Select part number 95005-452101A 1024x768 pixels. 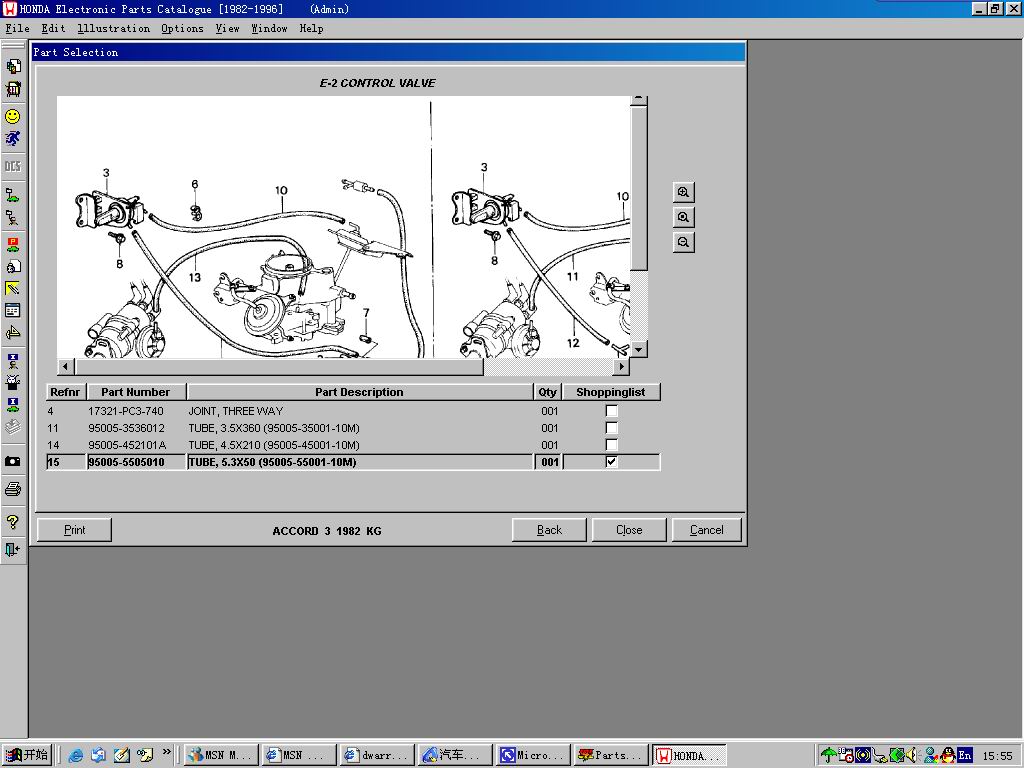127,445
